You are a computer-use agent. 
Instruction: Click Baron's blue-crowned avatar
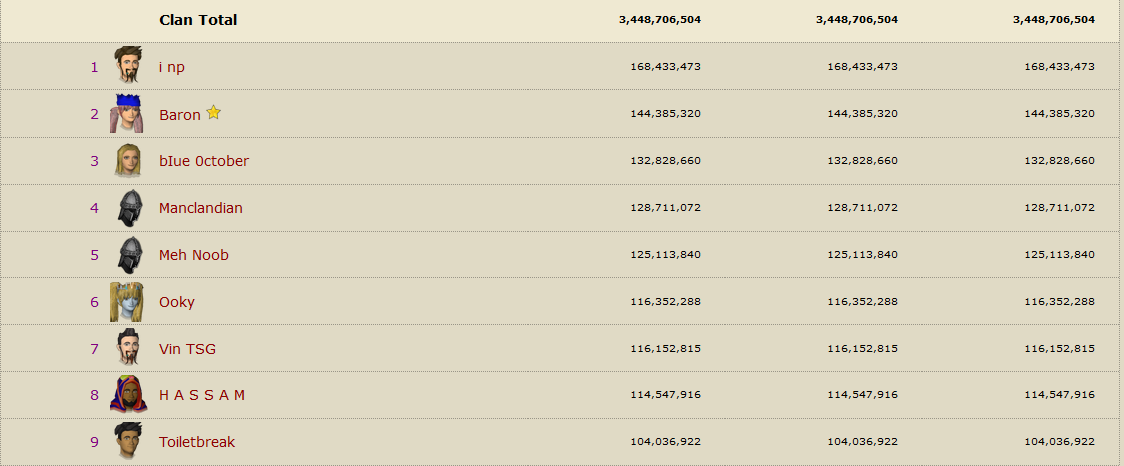tap(127, 114)
